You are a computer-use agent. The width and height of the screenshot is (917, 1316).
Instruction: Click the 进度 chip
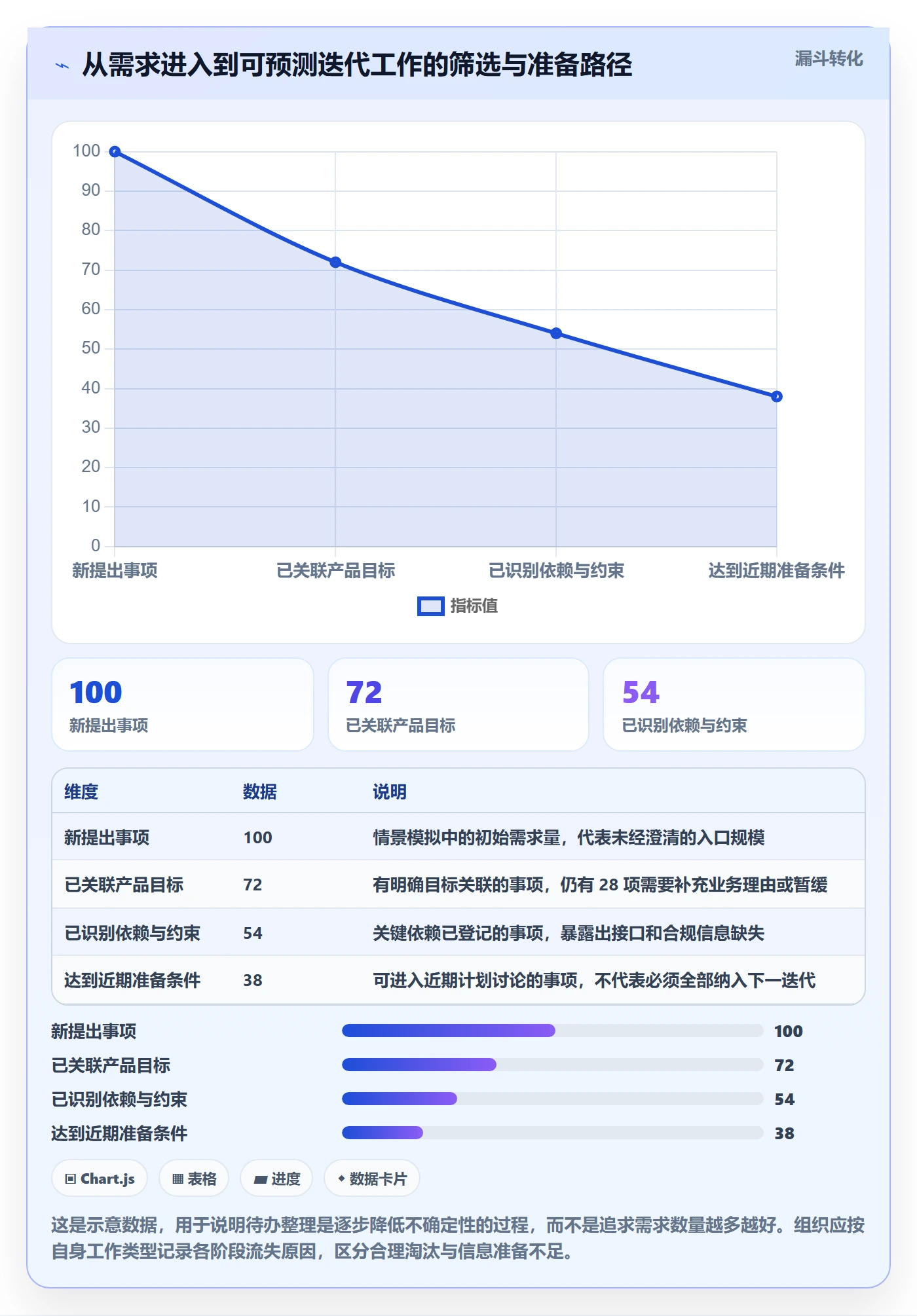pos(276,1179)
